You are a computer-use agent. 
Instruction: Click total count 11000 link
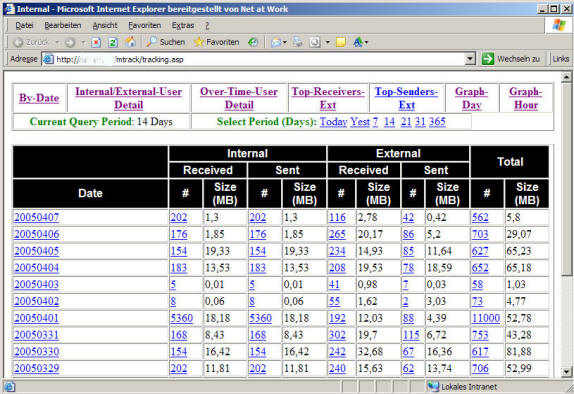pyautogui.click(x=486, y=318)
